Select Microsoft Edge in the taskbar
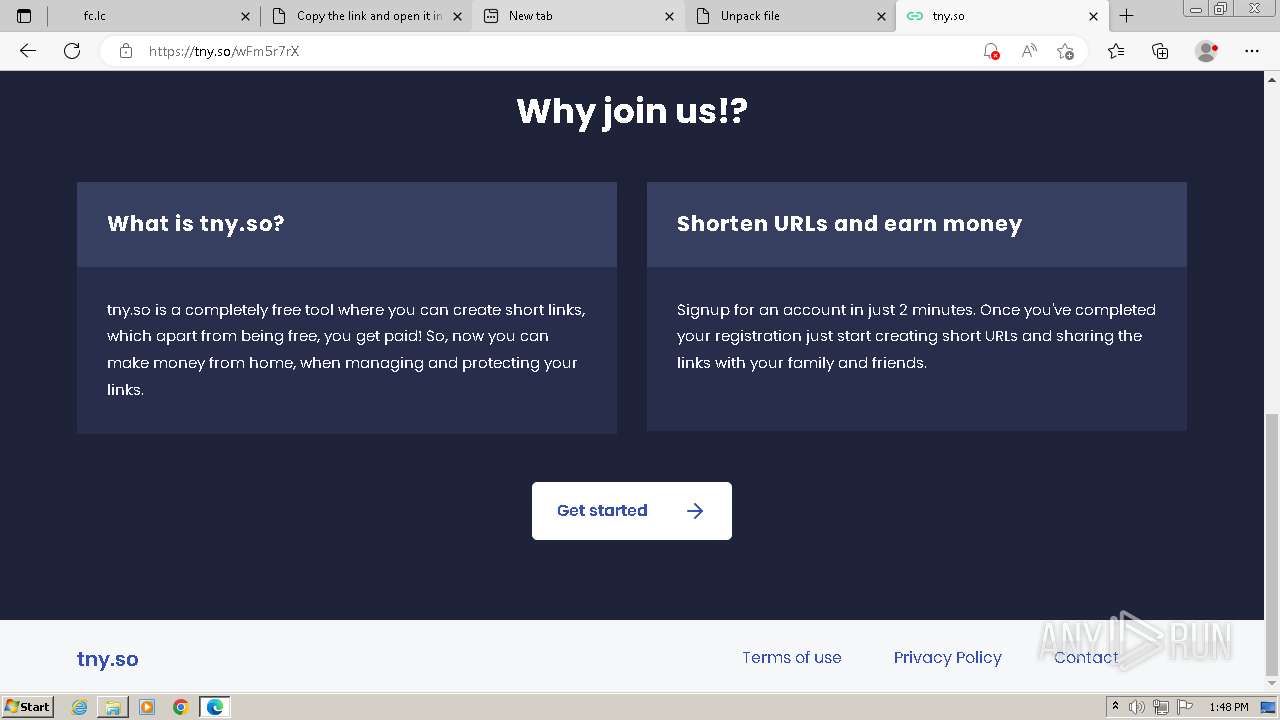This screenshot has width=1280, height=720. [x=215, y=707]
